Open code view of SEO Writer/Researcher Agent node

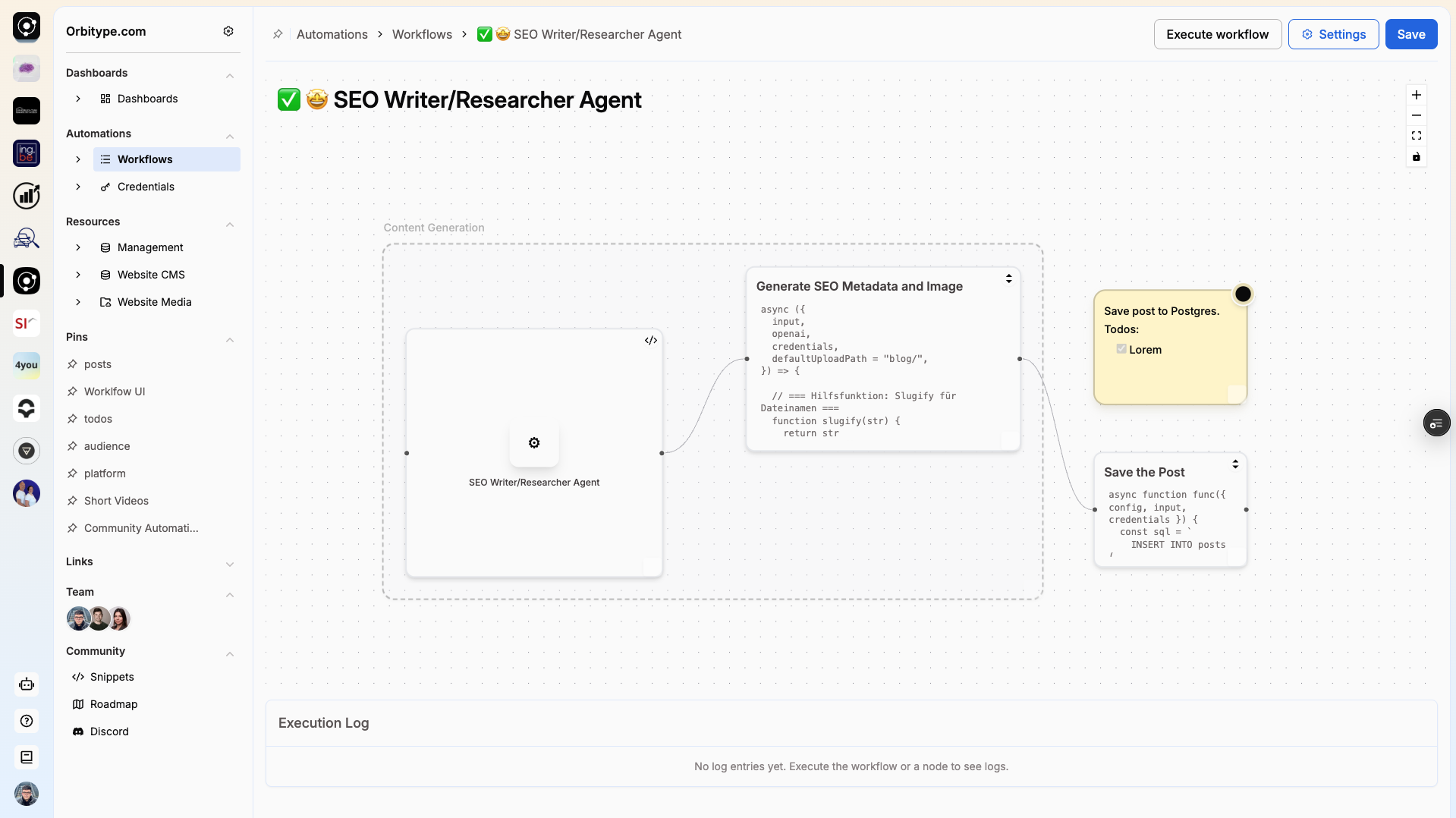click(x=651, y=341)
